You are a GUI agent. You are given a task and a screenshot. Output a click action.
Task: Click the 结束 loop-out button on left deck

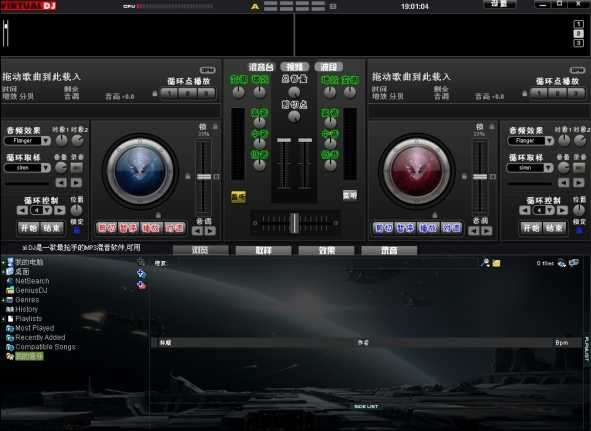[x=52, y=228]
